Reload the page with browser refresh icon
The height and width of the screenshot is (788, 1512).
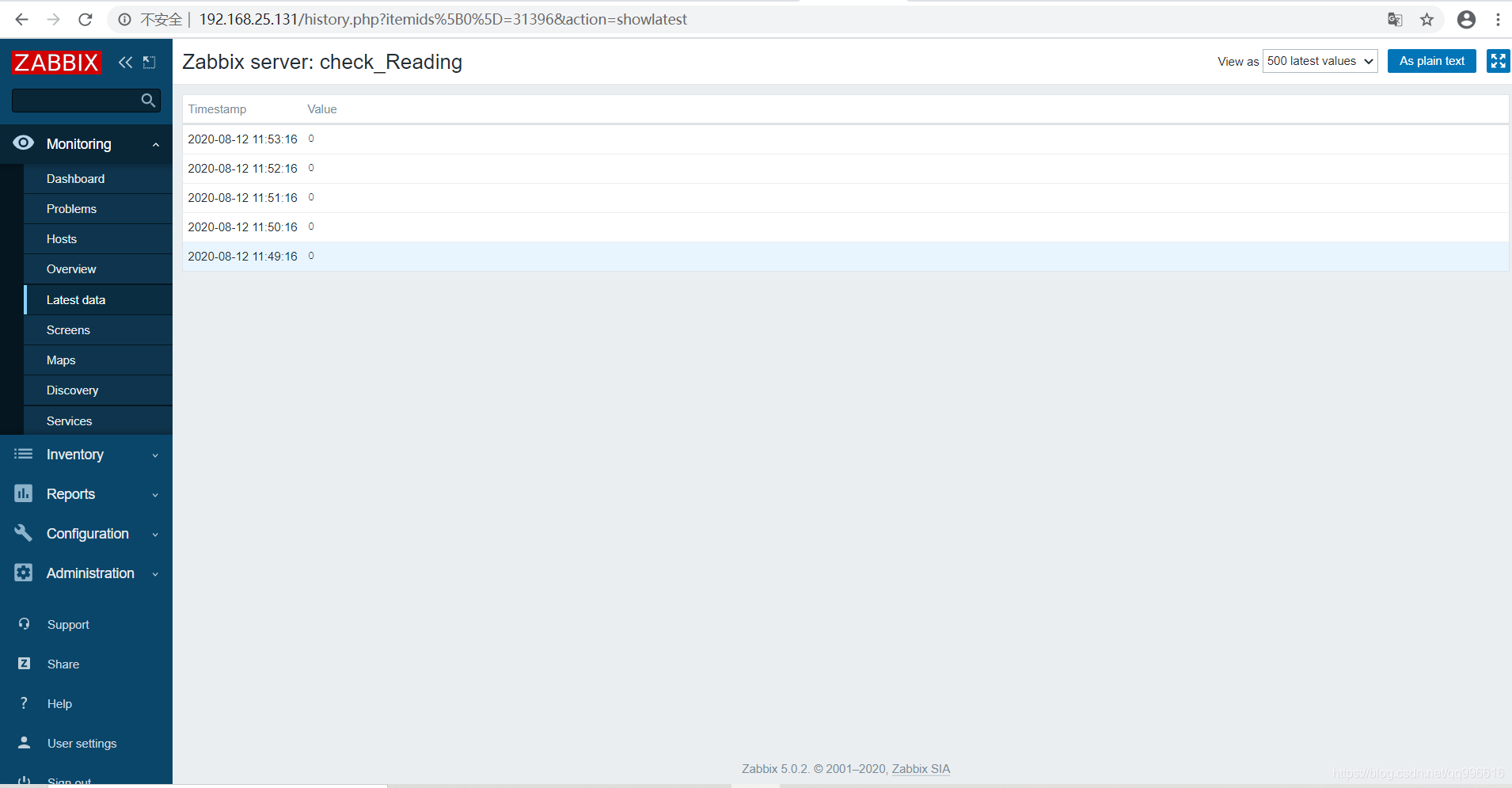[85, 19]
